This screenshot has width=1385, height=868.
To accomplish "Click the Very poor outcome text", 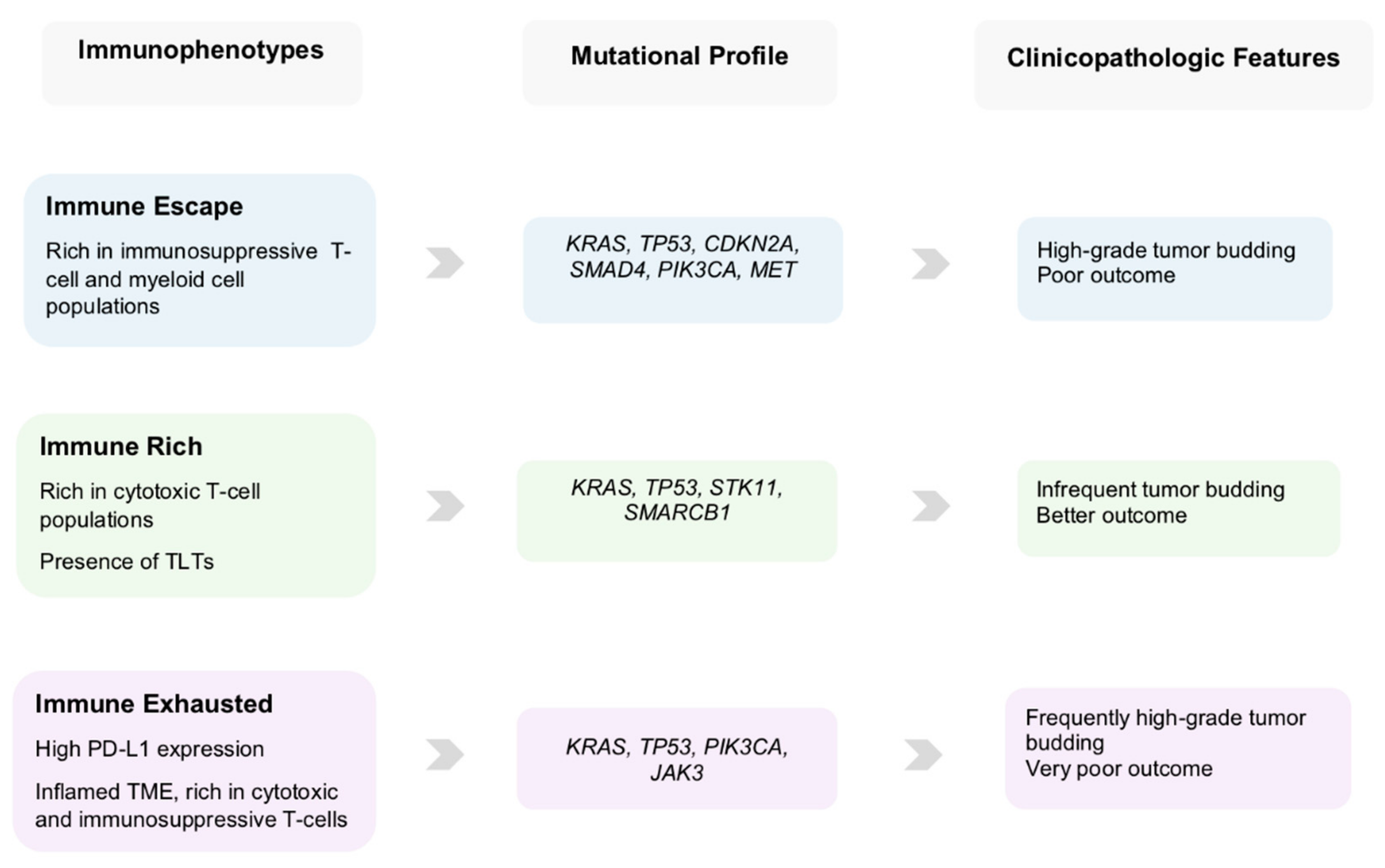I will (x=1119, y=769).
